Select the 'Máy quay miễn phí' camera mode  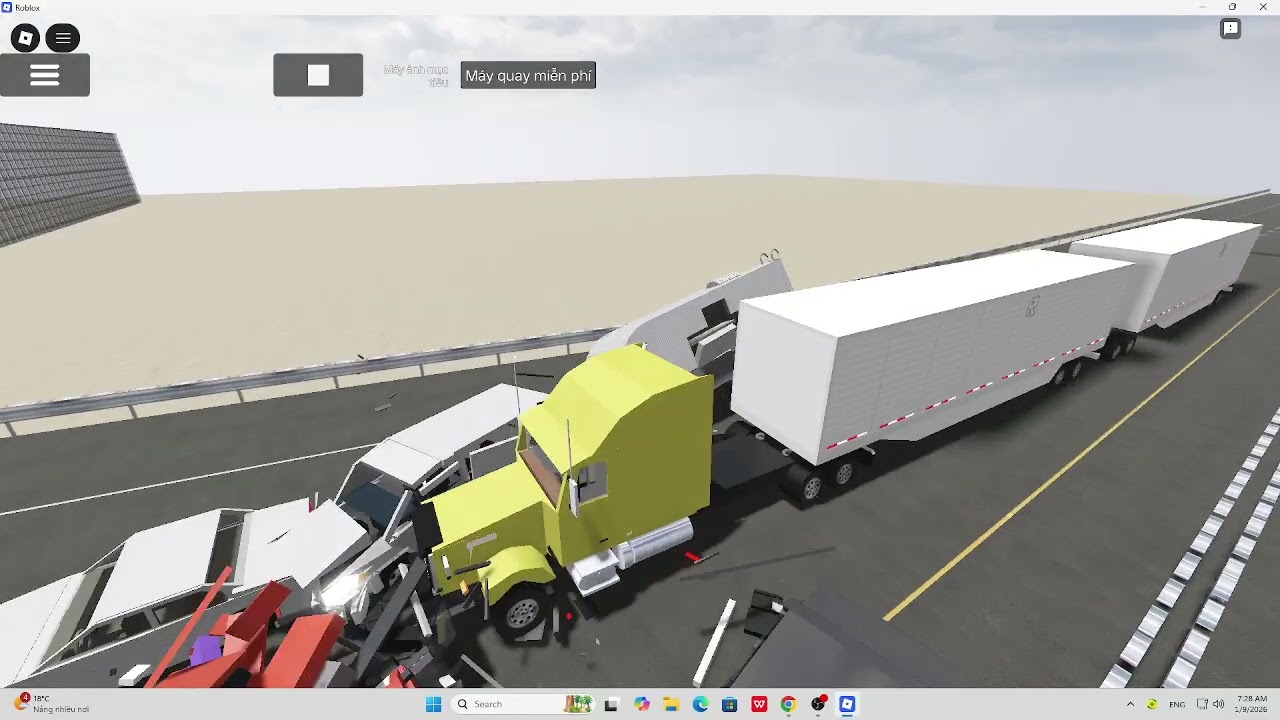pos(528,76)
